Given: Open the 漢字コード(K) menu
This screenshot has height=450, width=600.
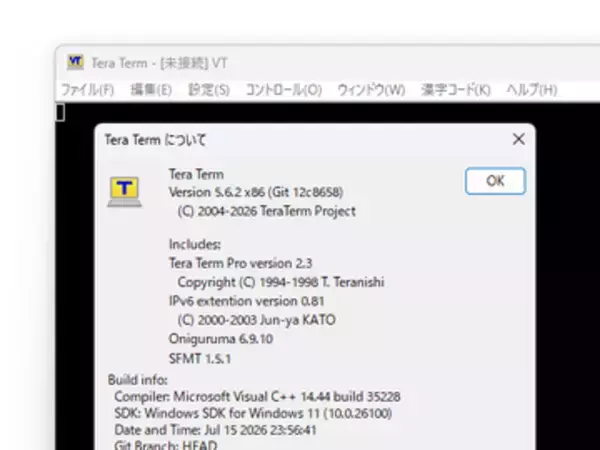Looking at the screenshot, I should click(456, 90).
